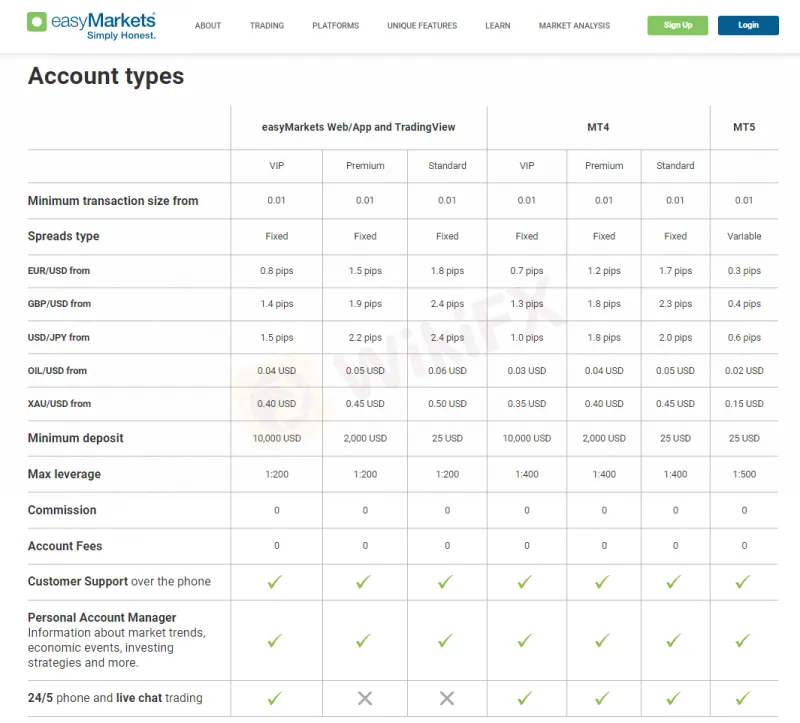Click Personal Account Manager checkmark for MT4 Premium

[602, 640]
